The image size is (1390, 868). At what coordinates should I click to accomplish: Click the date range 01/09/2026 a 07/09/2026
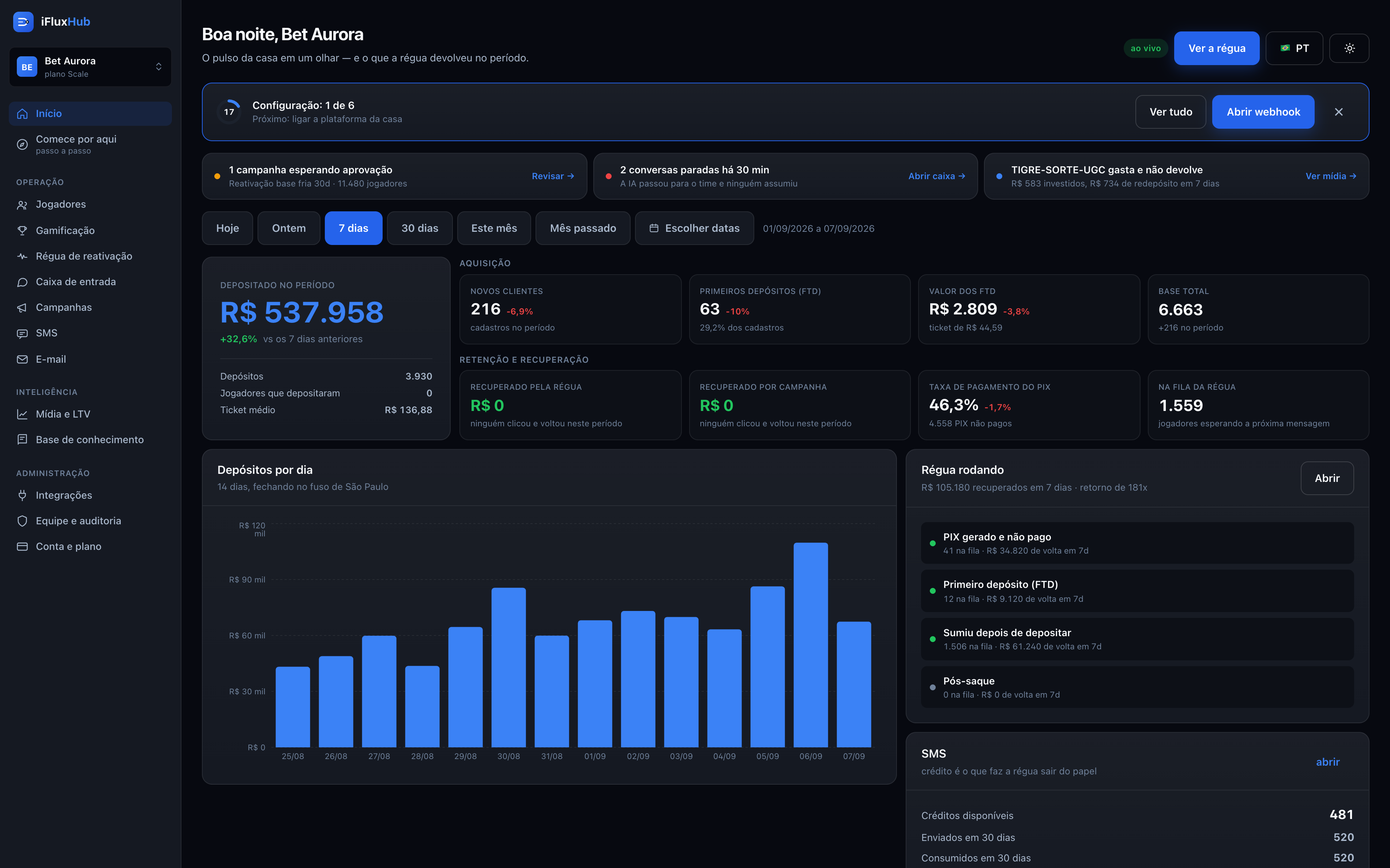coord(818,229)
